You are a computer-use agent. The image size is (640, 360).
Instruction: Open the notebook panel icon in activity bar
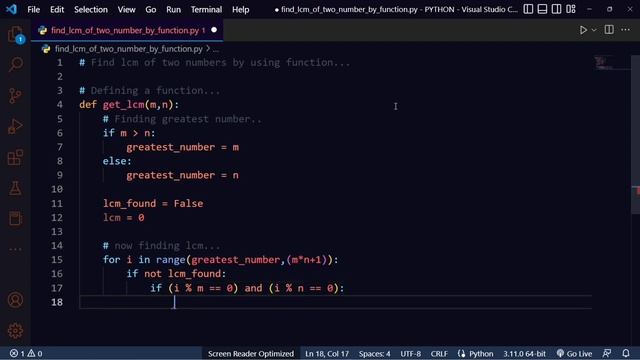[x=16, y=218]
